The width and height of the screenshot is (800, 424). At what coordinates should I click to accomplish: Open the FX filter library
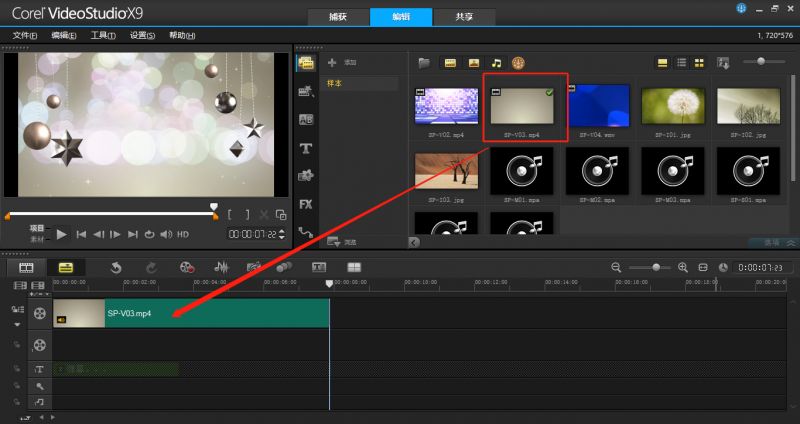[x=306, y=204]
